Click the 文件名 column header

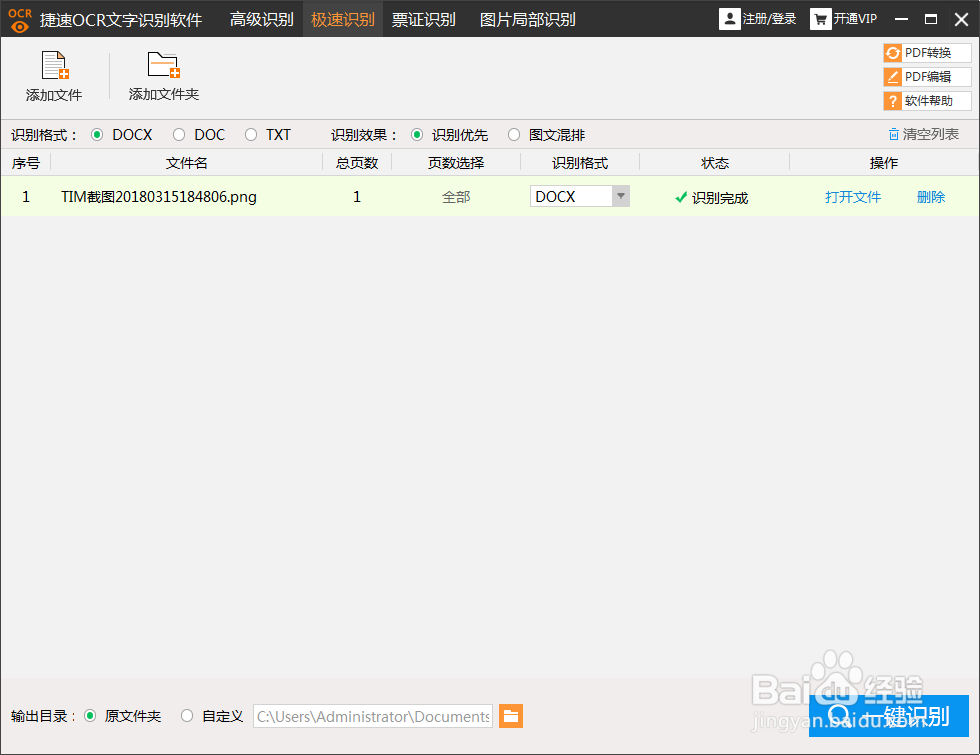click(186, 163)
